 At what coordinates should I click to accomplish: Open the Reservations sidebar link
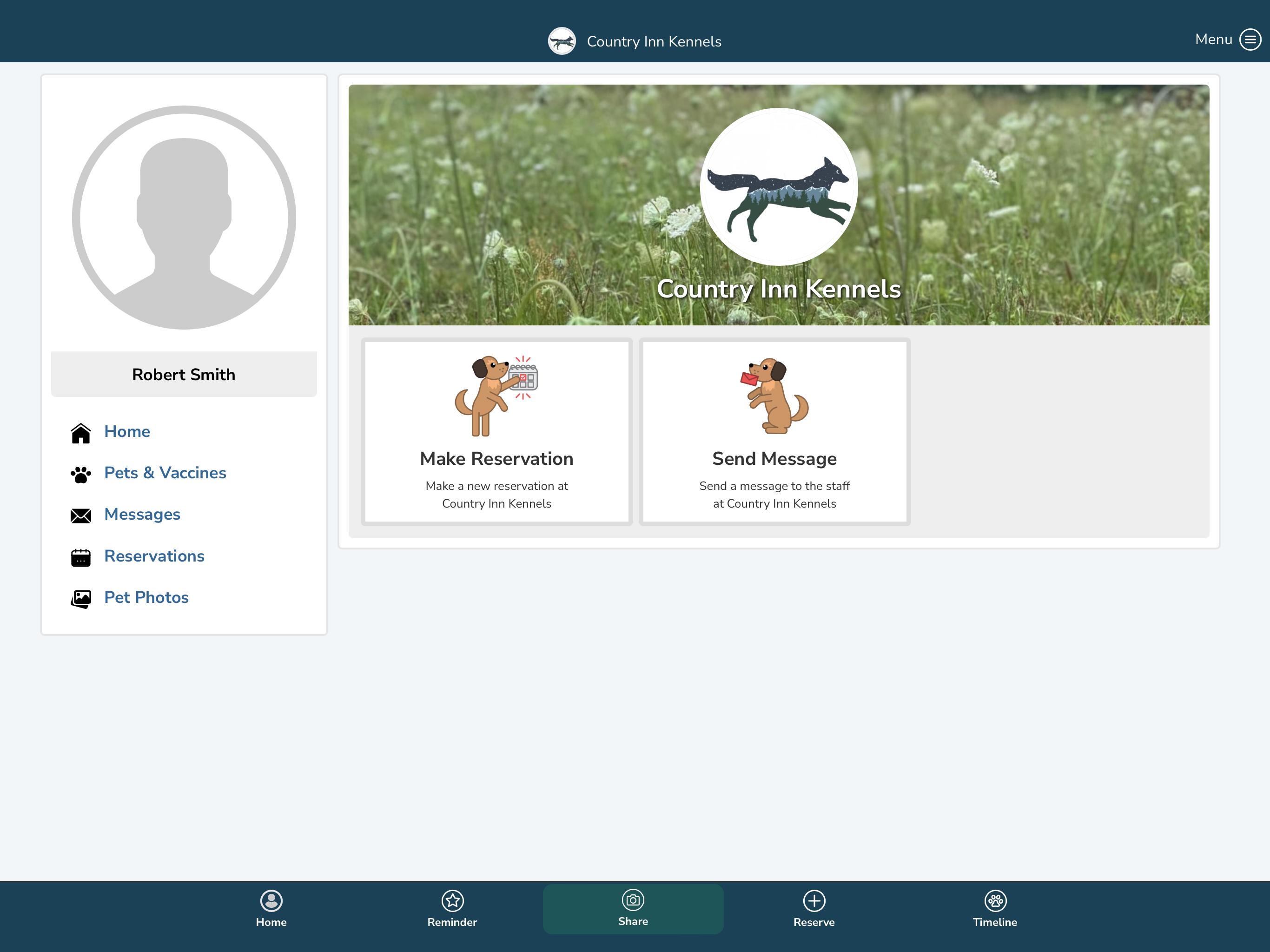[154, 556]
